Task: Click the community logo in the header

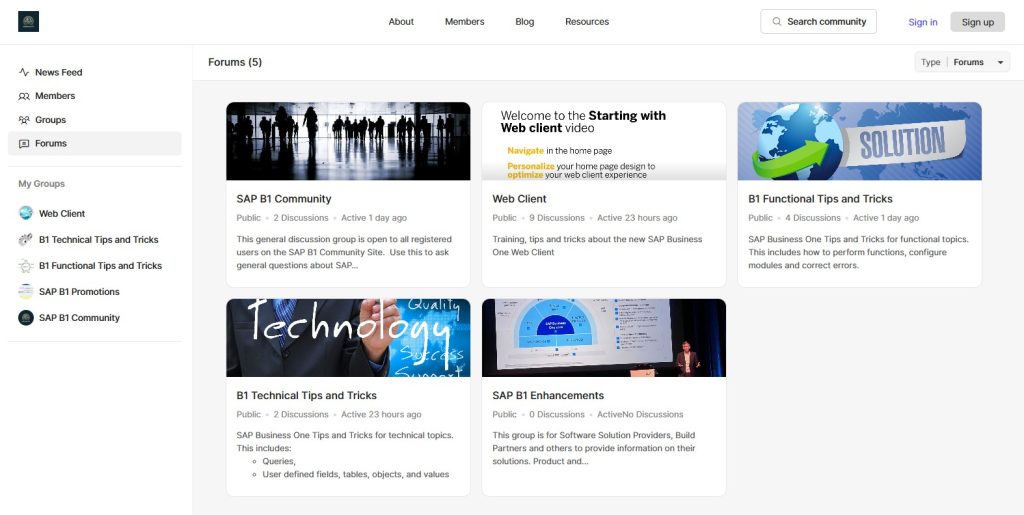Action: tap(28, 22)
